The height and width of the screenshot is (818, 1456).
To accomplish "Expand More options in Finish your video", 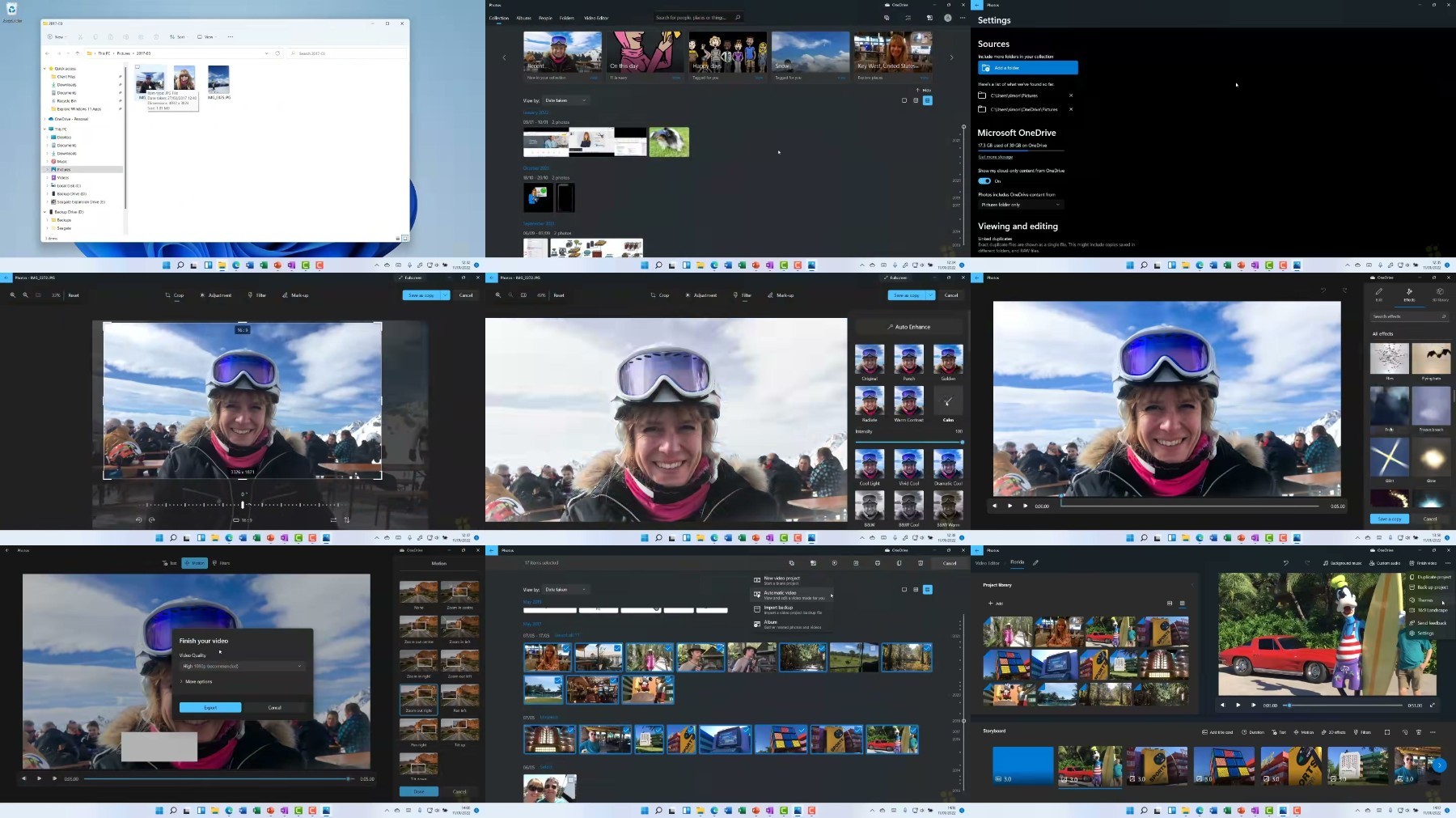I will tap(197, 682).
